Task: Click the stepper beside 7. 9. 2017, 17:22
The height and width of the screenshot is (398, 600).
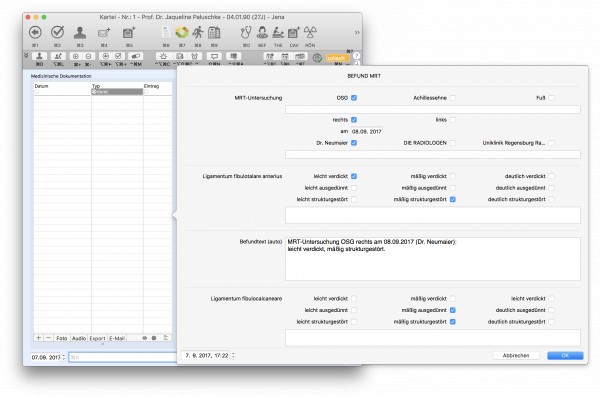Action: [x=233, y=356]
